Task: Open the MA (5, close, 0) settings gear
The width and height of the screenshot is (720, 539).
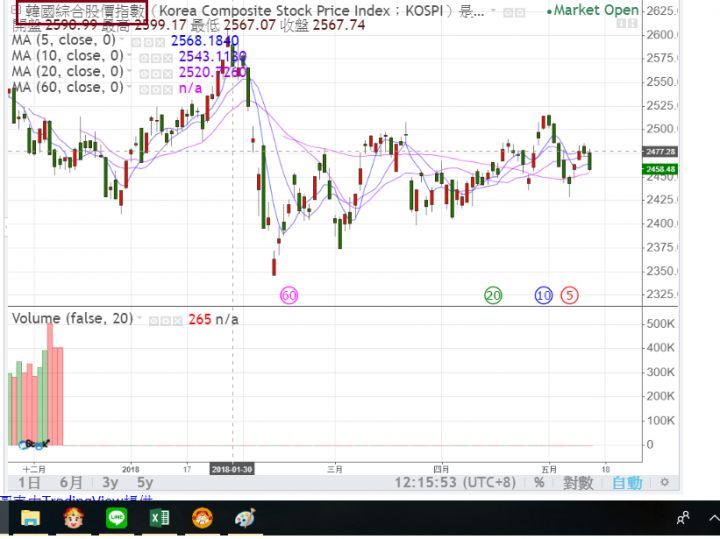Action: [x=148, y=43]
